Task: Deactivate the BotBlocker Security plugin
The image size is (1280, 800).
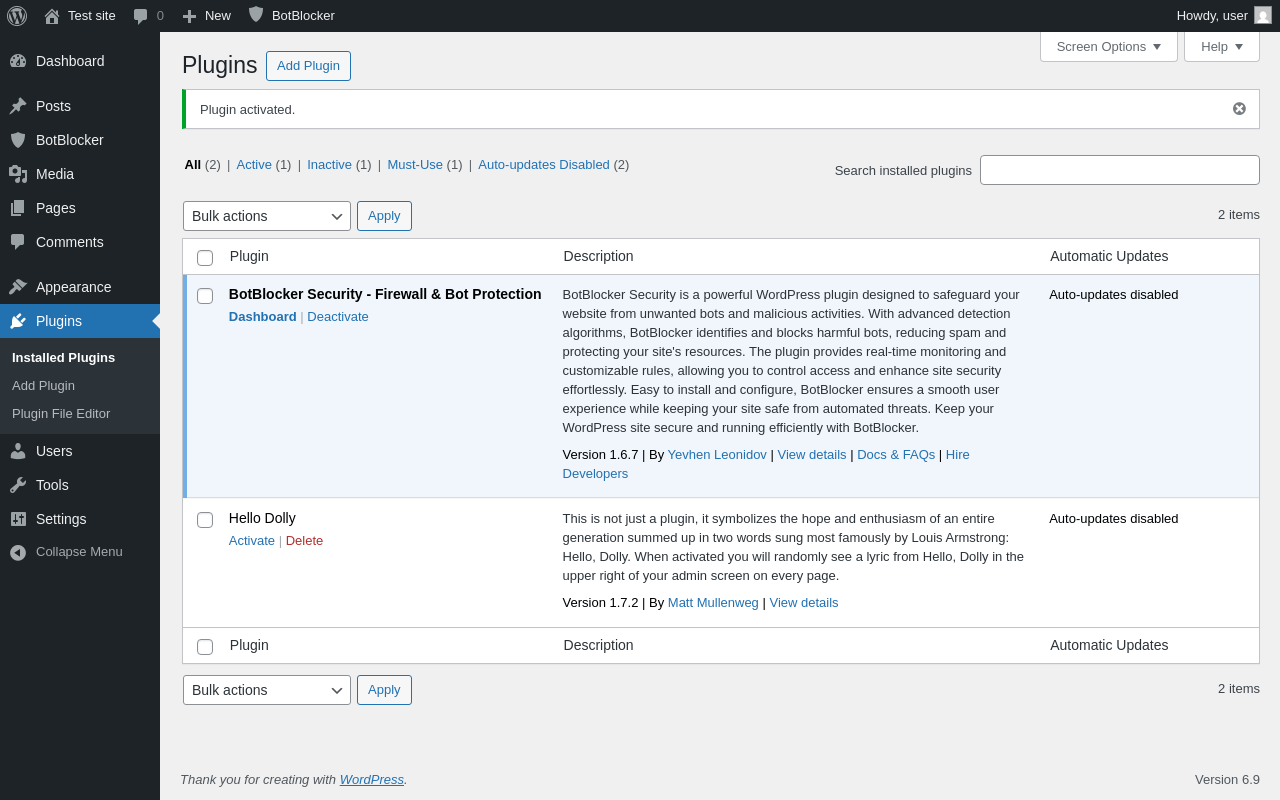Action: tap(338, 317)
